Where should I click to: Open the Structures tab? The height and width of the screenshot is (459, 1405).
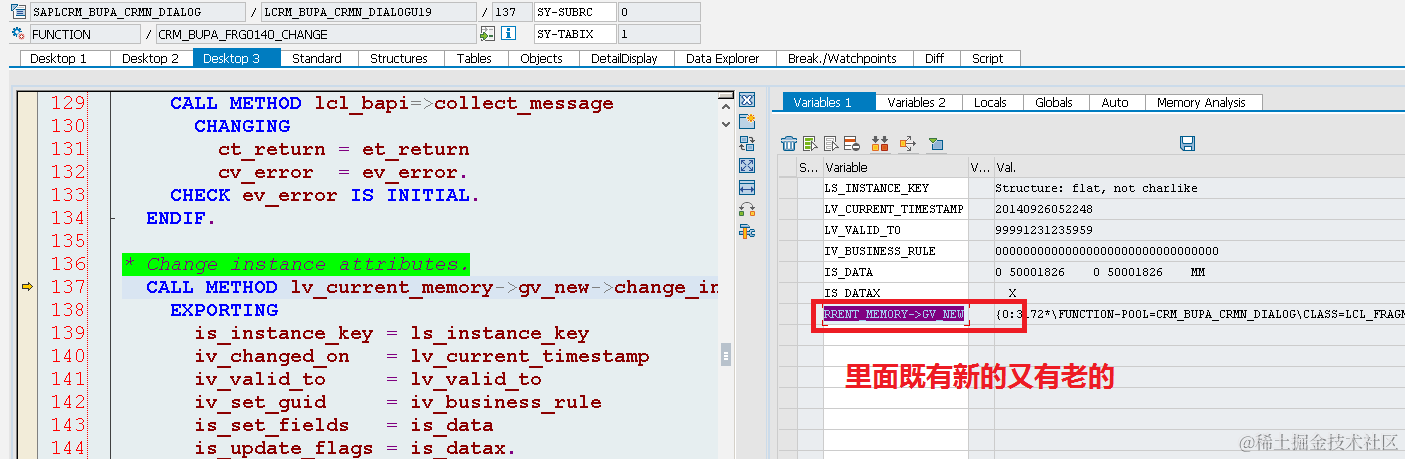pos(399,58)
